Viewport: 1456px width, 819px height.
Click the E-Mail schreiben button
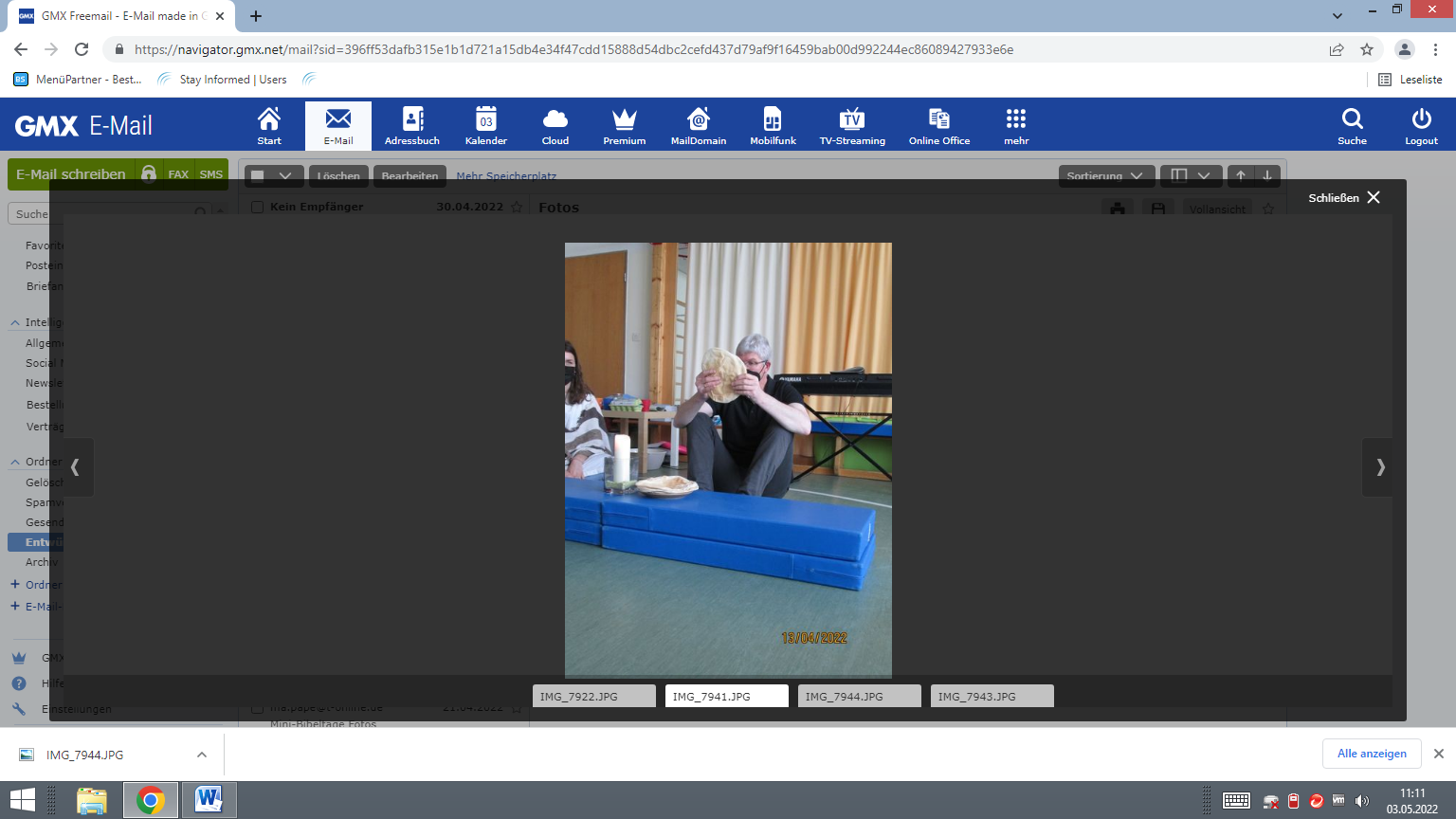71,174
